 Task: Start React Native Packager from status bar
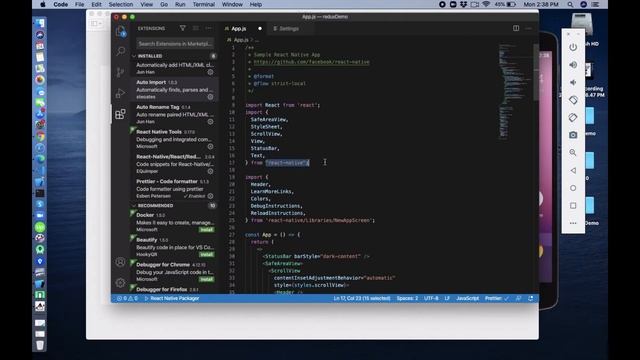pos(172,298)
